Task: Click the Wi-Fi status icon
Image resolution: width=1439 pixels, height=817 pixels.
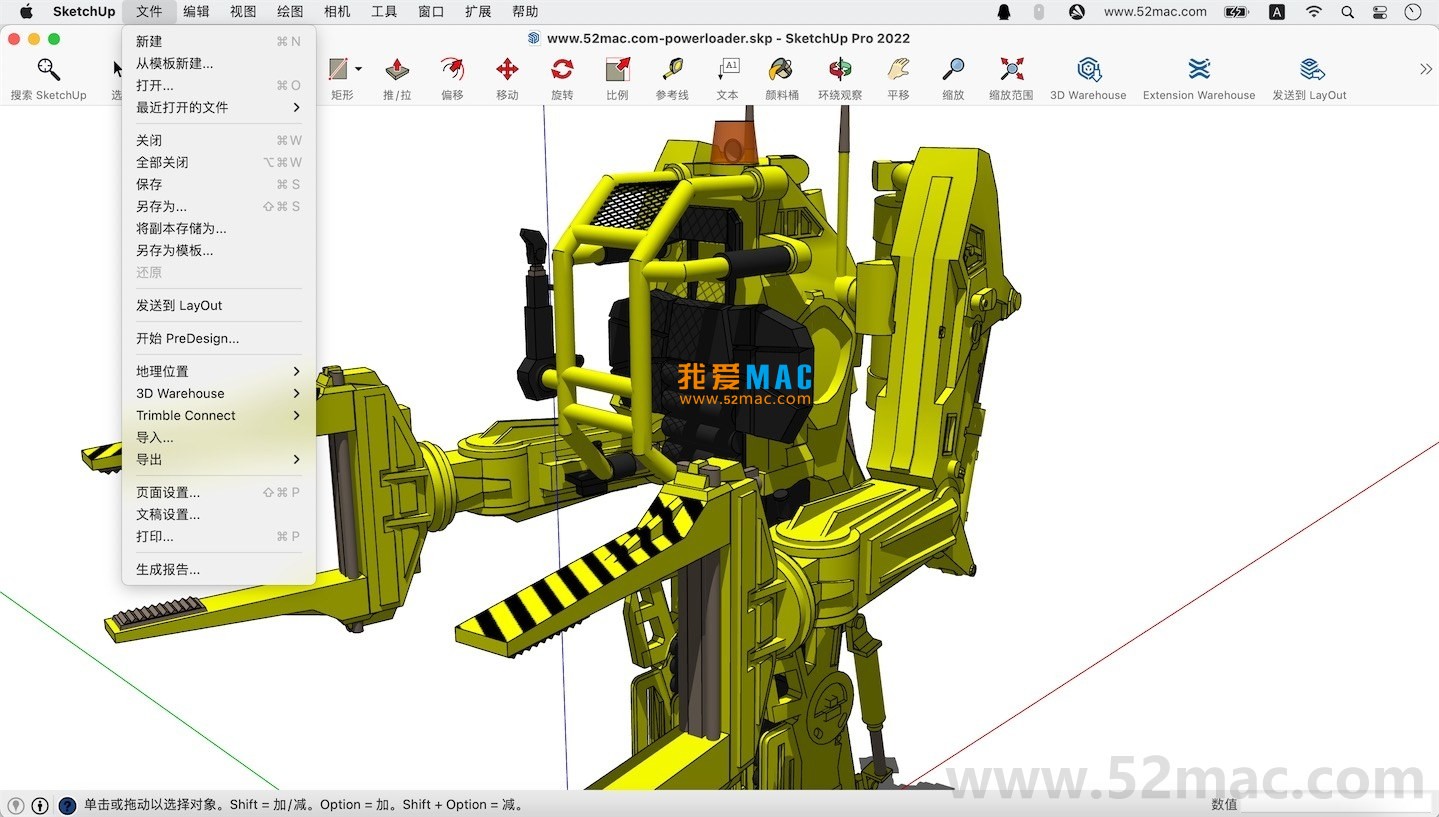Action: [1314, 12]
